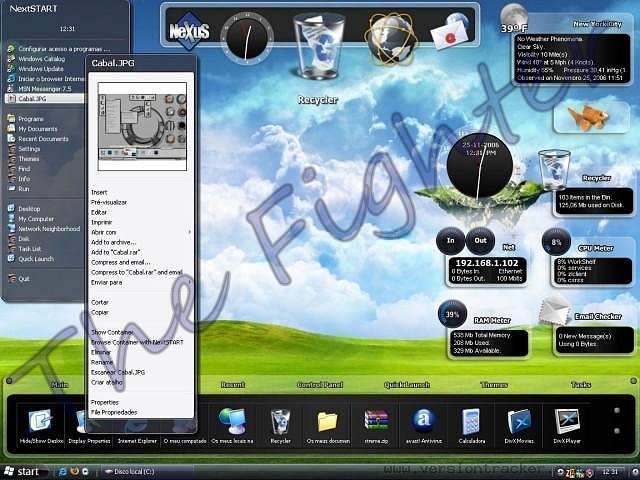The image size is (640, 480).
Task: Click the Display Properties dock item
Action: [89, 425]
